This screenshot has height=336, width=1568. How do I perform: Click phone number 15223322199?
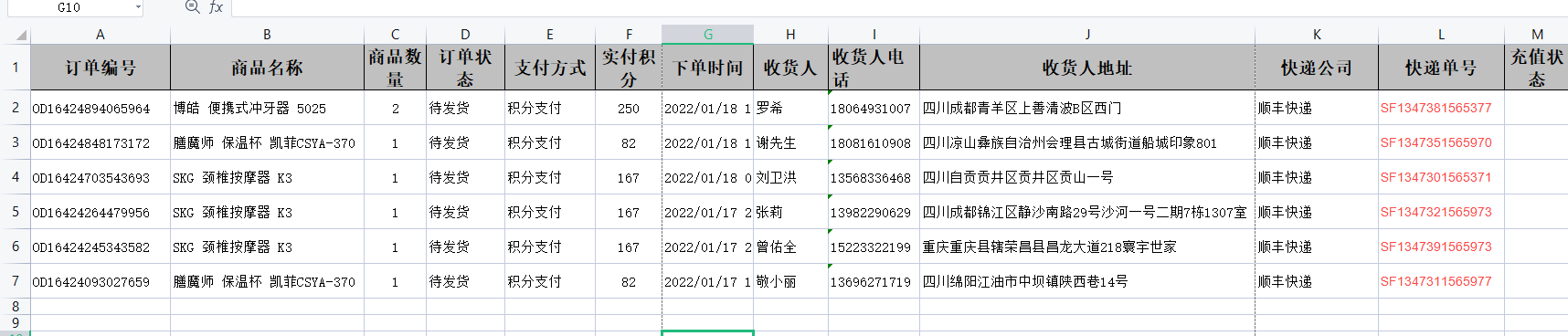tap(874, 247)
